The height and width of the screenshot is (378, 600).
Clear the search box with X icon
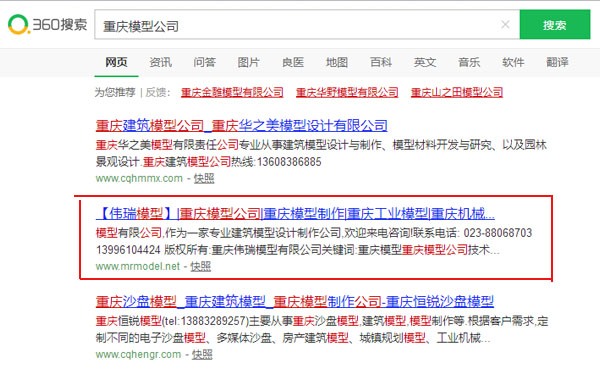click(505, 24)
